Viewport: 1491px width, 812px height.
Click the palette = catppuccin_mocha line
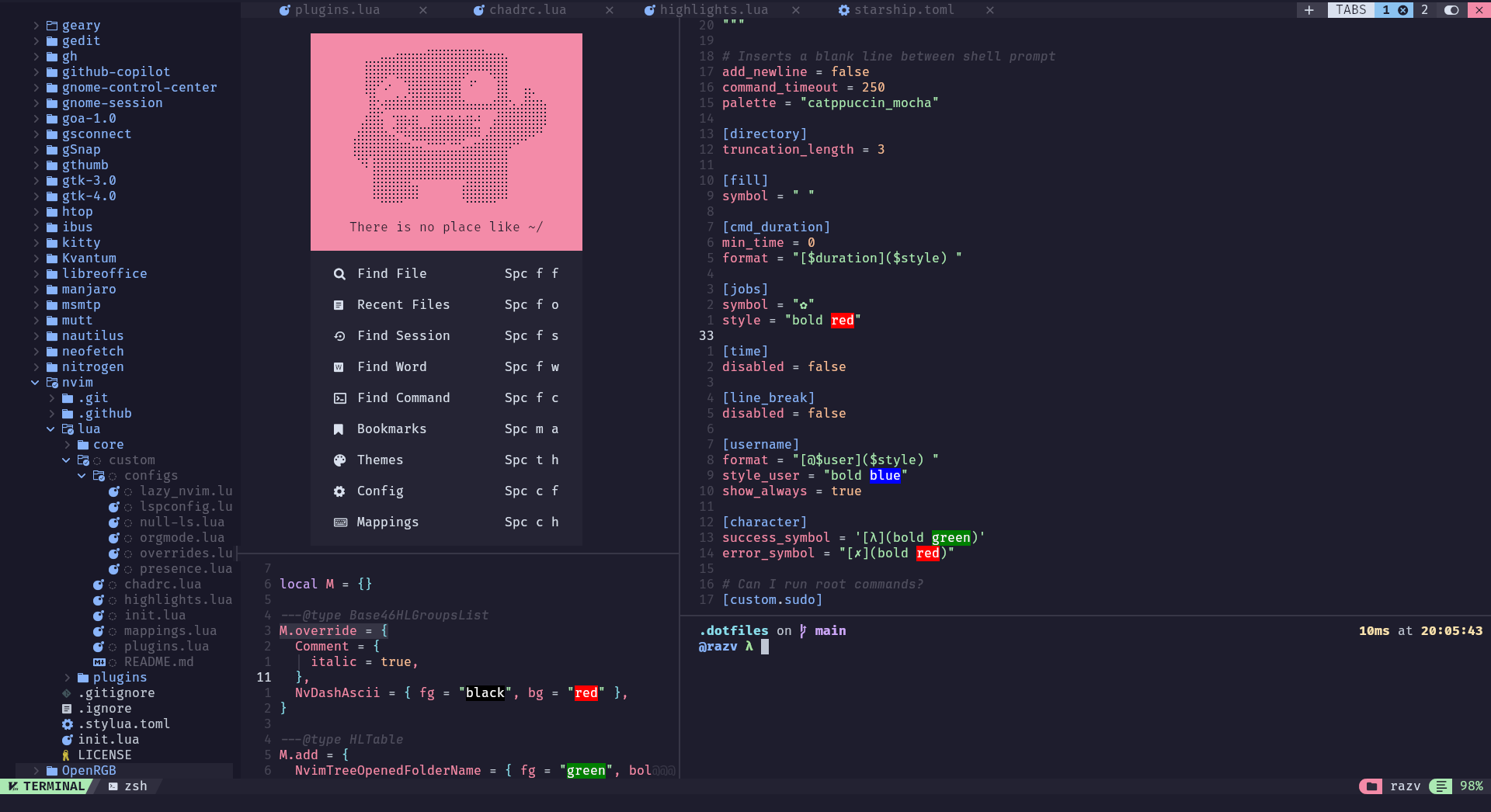[x=831, y=103]
